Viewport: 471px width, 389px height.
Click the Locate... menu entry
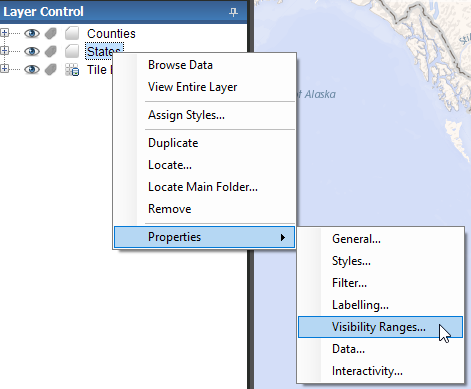coord(204,165)
